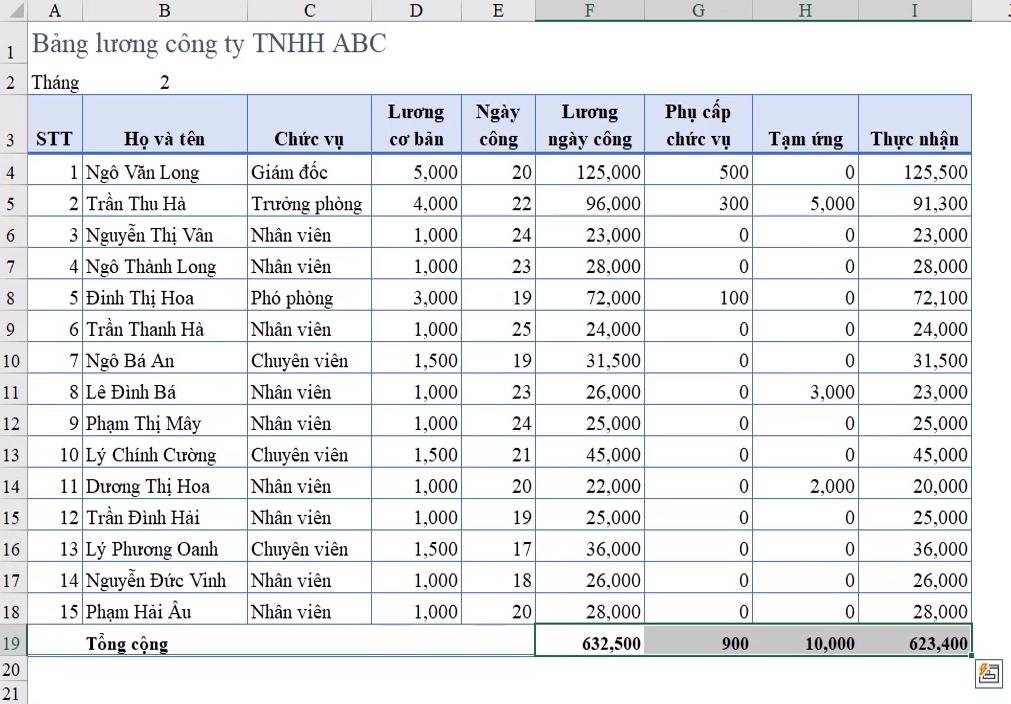Select the Lương cơ bản cell 5,000
1011x704 pixels.
417,171
